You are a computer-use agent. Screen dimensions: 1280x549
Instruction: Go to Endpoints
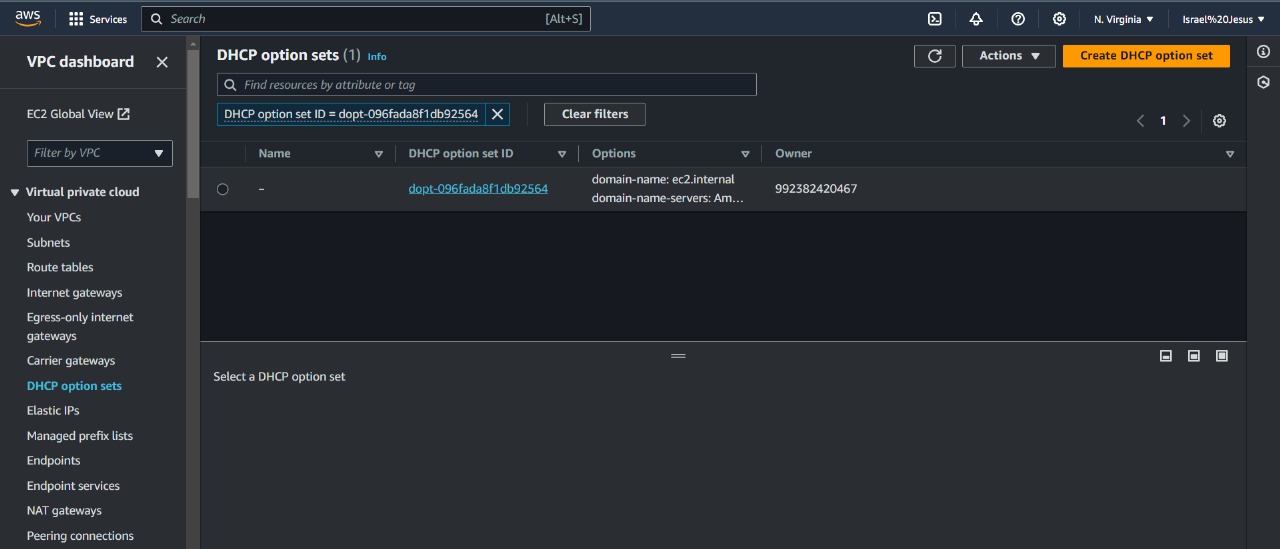[x=54, y=461]
